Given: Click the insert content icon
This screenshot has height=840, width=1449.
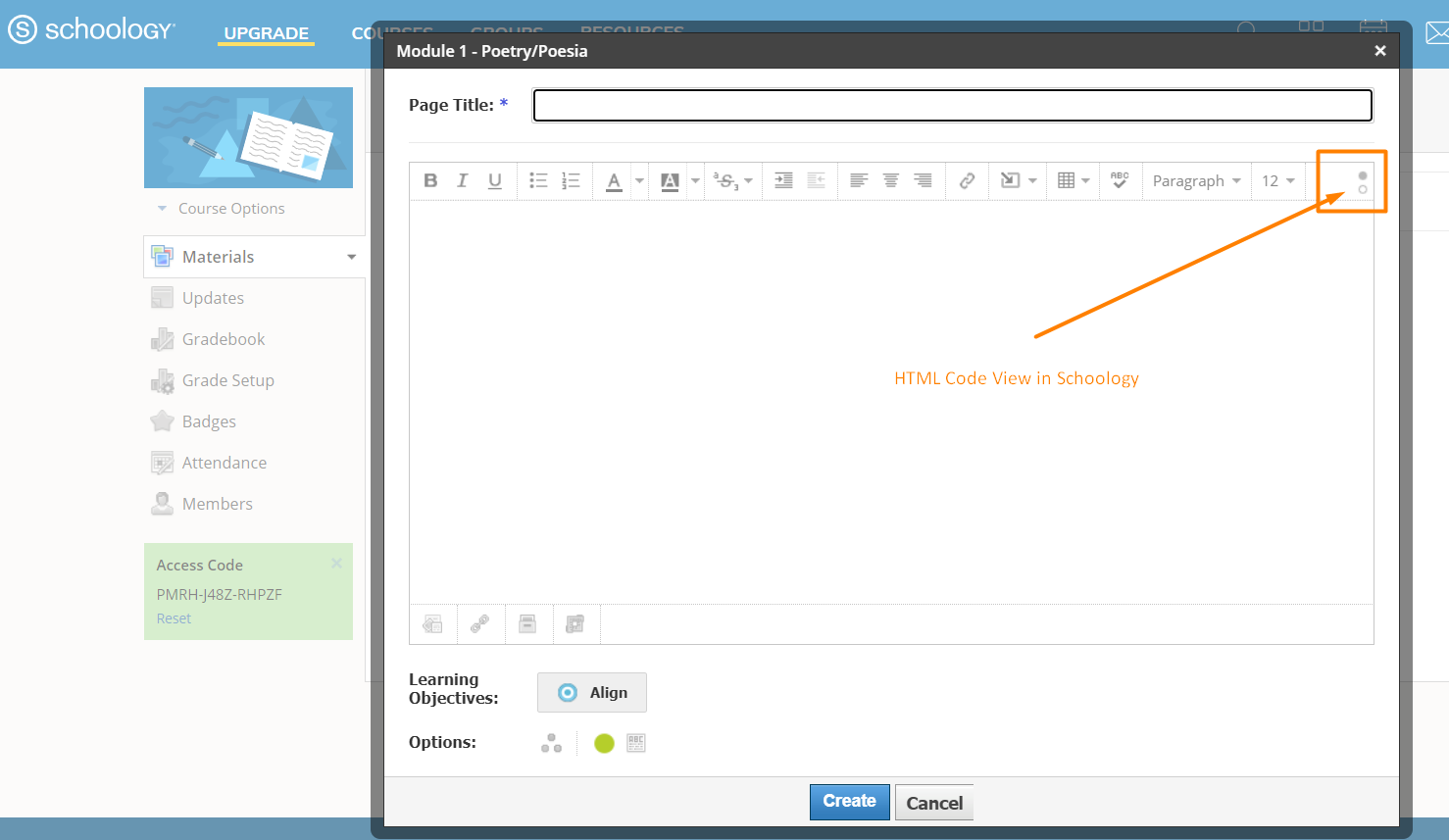Looking at the screenshot, I should coord(1010,180).
